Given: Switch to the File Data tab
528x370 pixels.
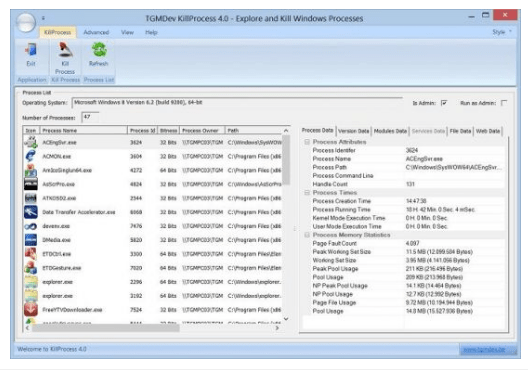Looking at the screenshot, I should click(460, 131).
